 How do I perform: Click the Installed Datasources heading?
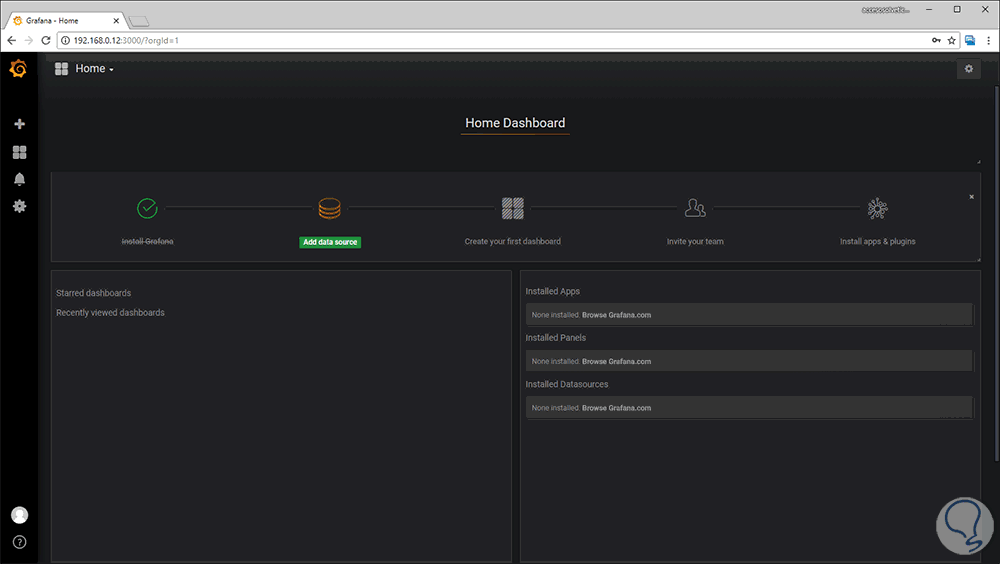(x=567, y=385)
